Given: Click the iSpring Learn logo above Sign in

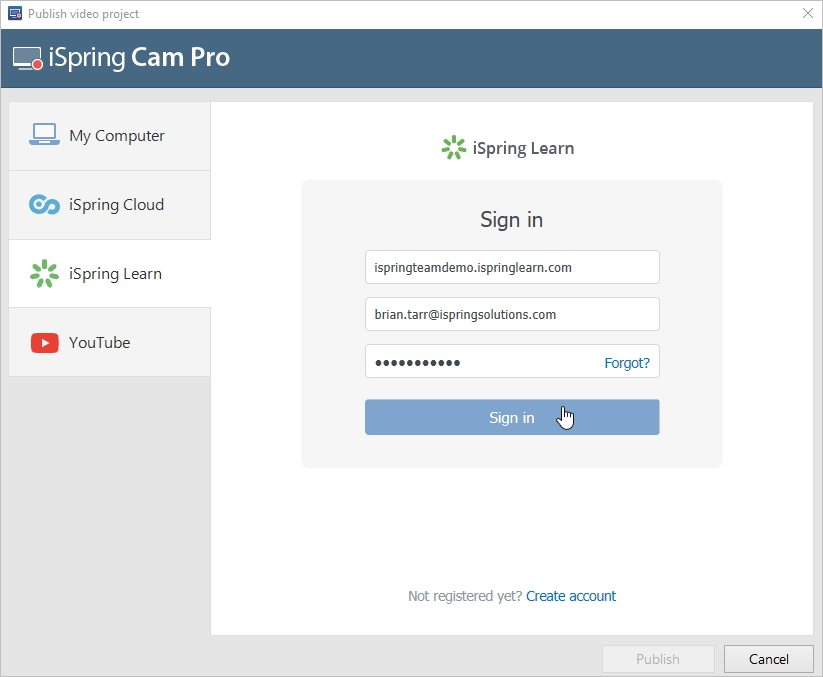Looking at the screenshot, I should [x=453, y=148].
